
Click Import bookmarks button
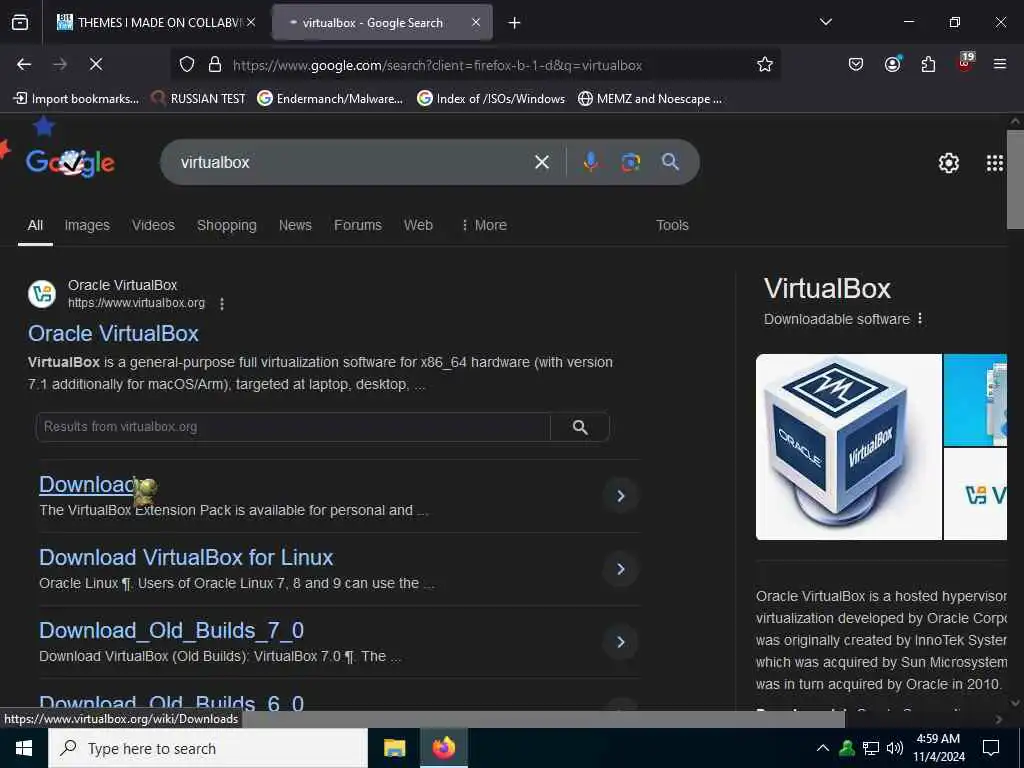(76, 99)
